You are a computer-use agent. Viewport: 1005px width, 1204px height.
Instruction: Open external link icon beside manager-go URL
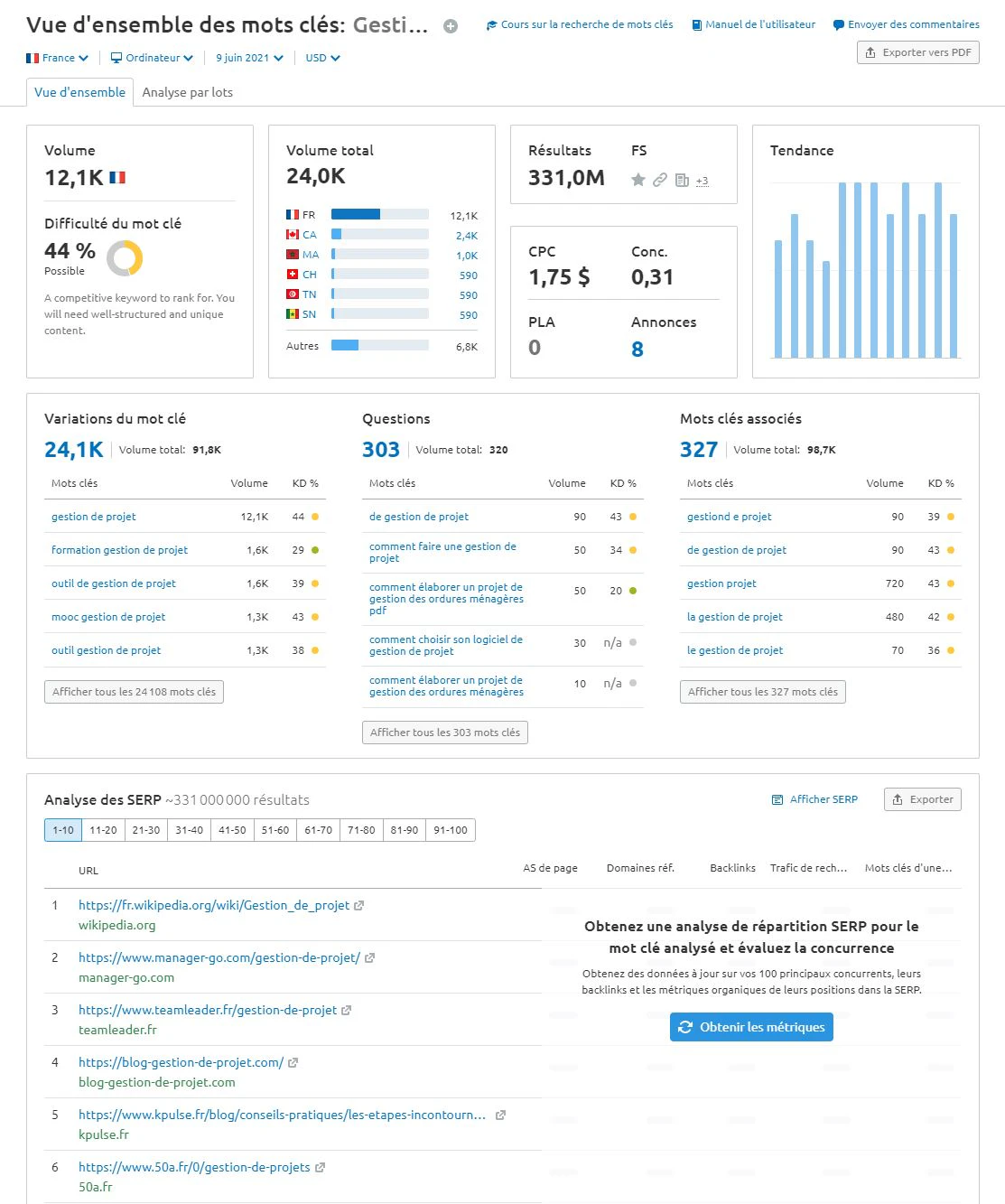(x=369, y=957)
